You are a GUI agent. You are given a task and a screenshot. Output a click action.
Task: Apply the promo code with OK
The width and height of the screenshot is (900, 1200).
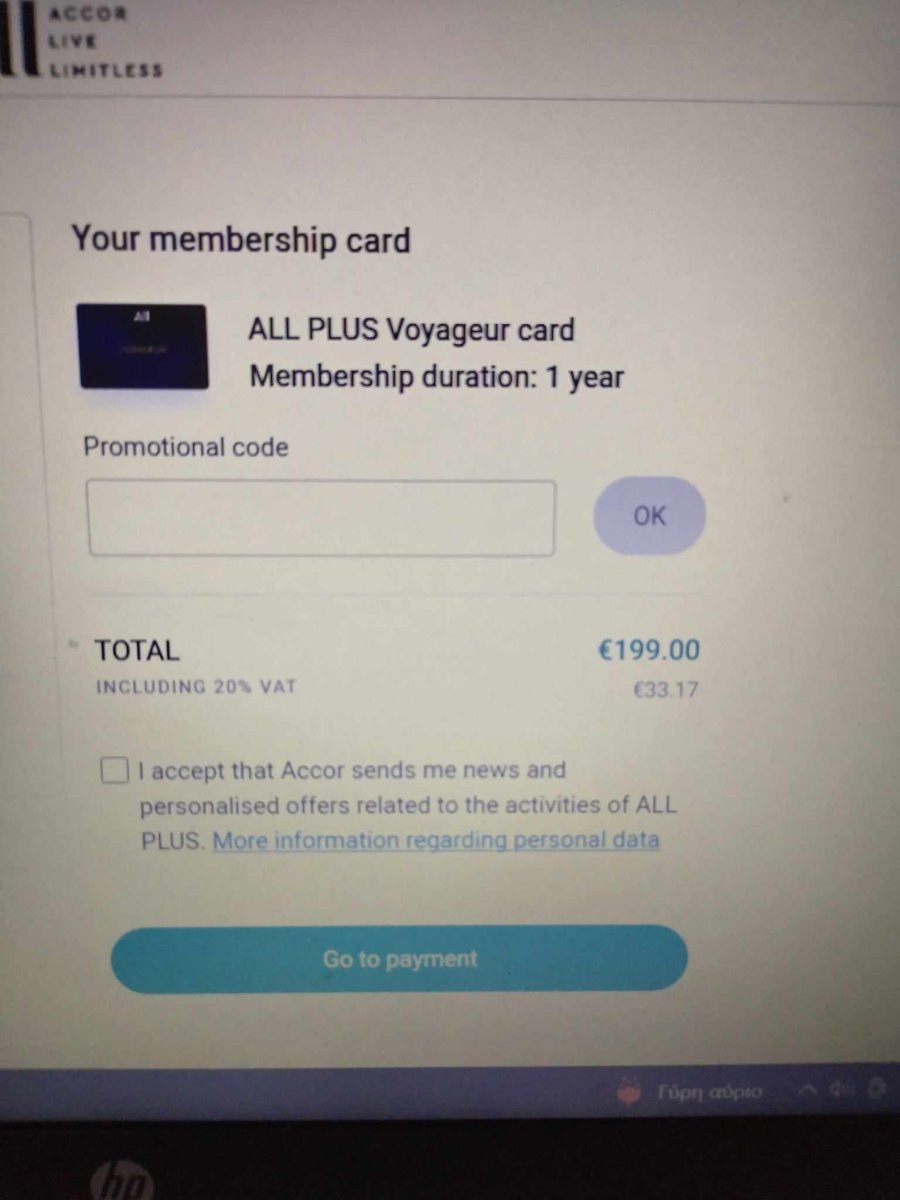coord(649,516)
